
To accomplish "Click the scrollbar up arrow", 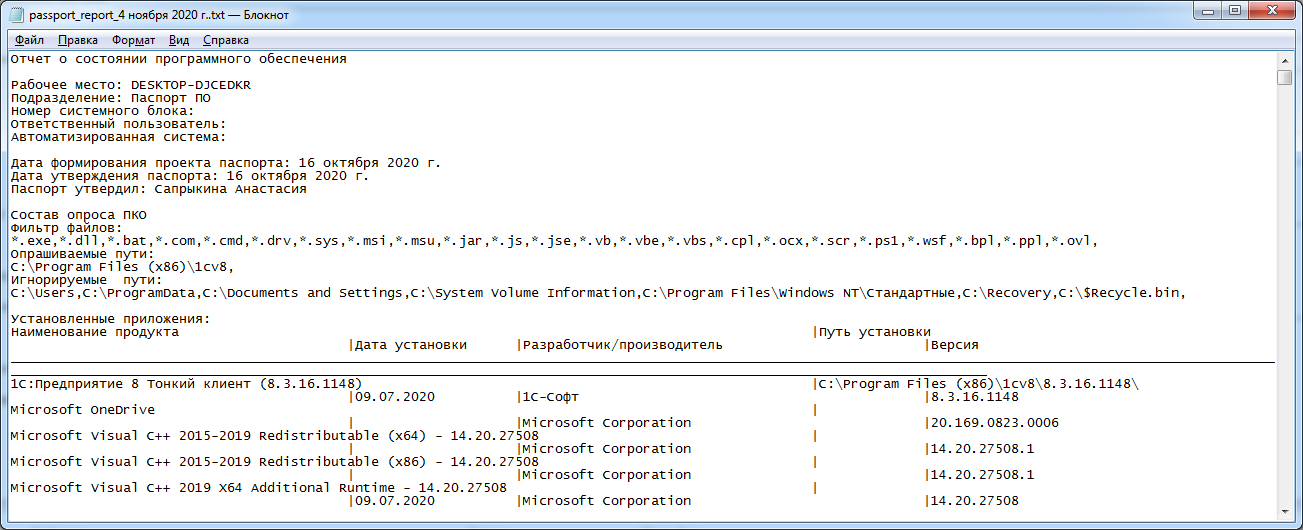I will (1284, 60).
